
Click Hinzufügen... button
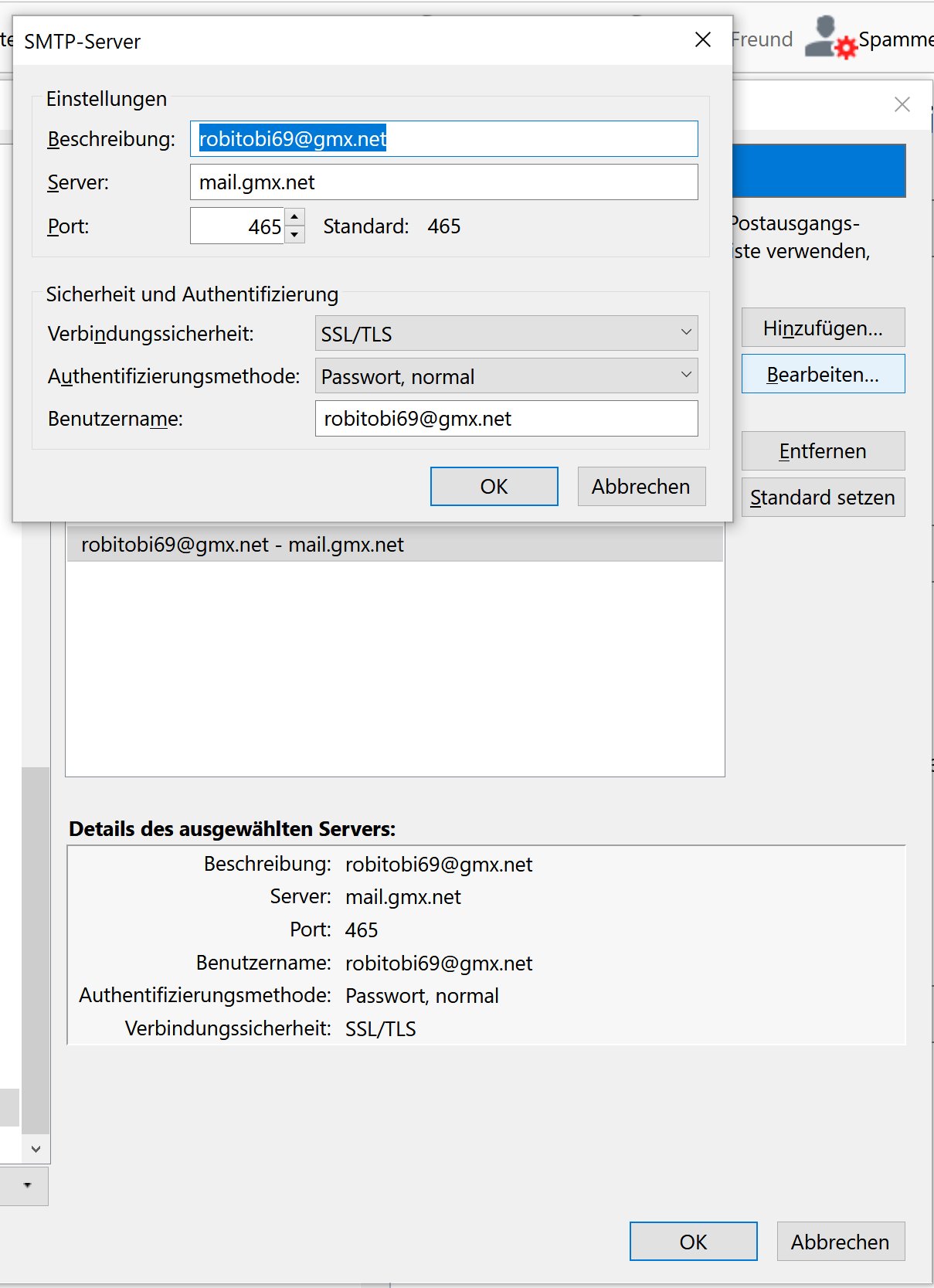823,328
